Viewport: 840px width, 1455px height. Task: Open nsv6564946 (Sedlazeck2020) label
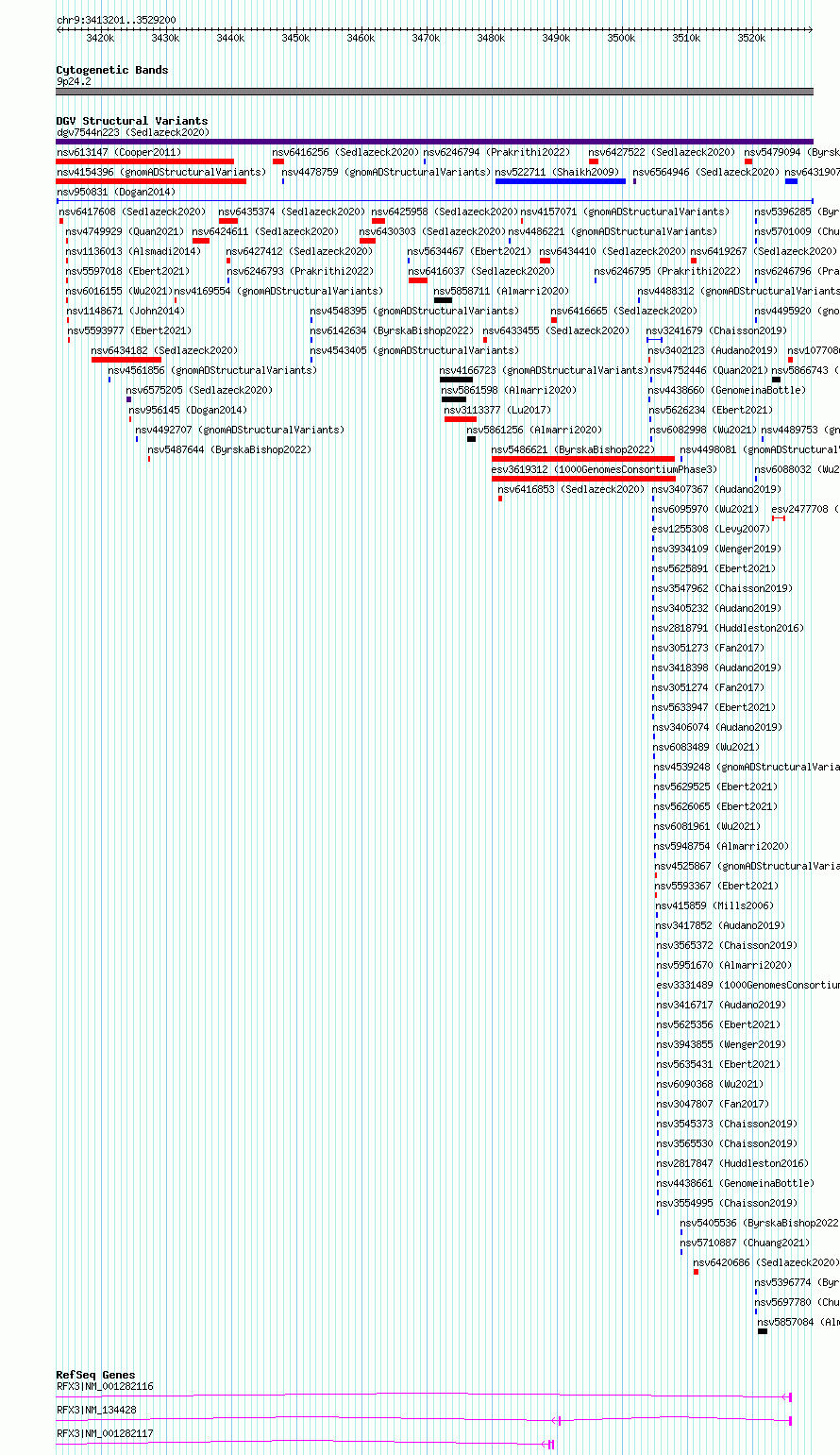click(x=706, y=172)
